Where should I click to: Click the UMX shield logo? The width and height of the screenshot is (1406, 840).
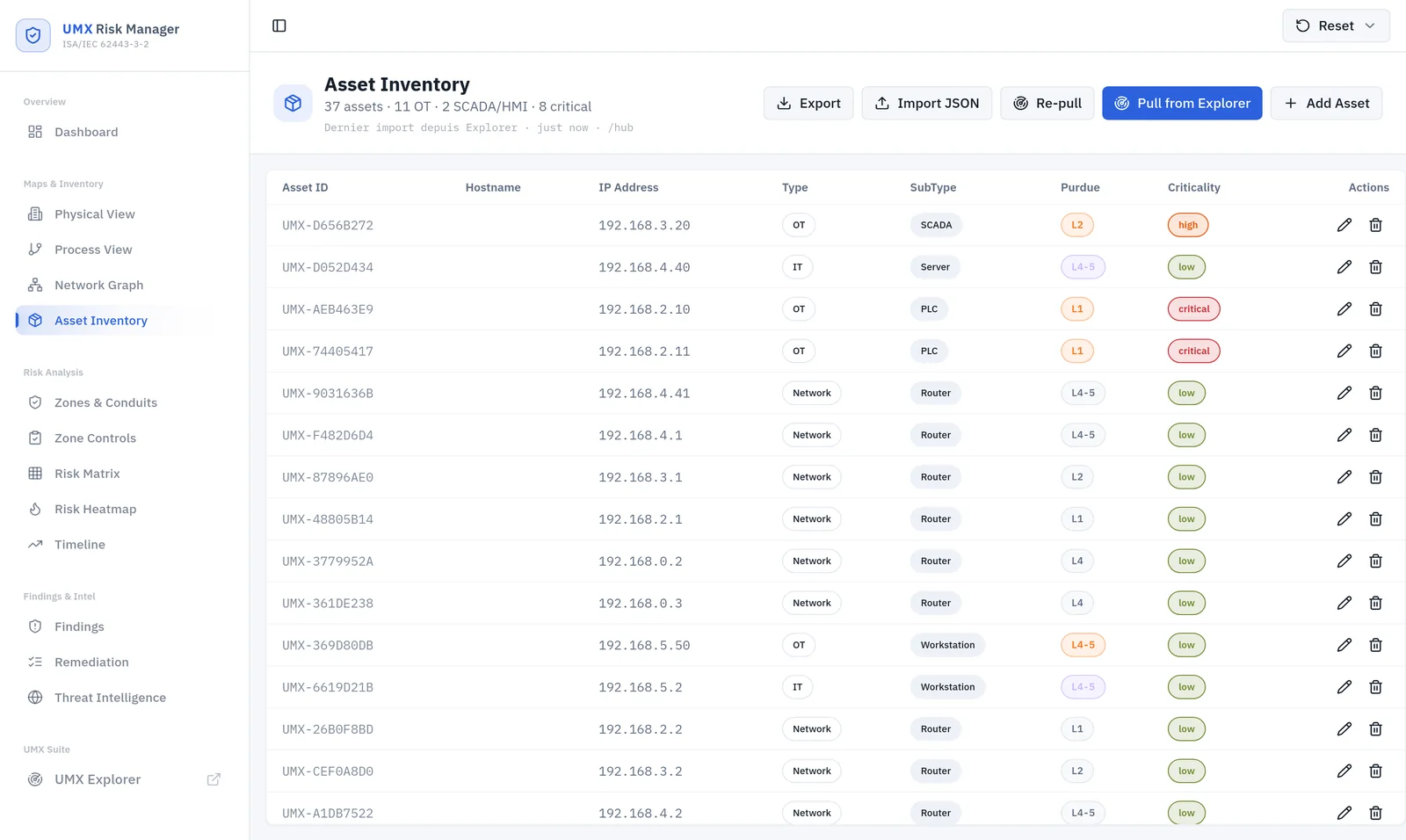click(x=33, y=35)
